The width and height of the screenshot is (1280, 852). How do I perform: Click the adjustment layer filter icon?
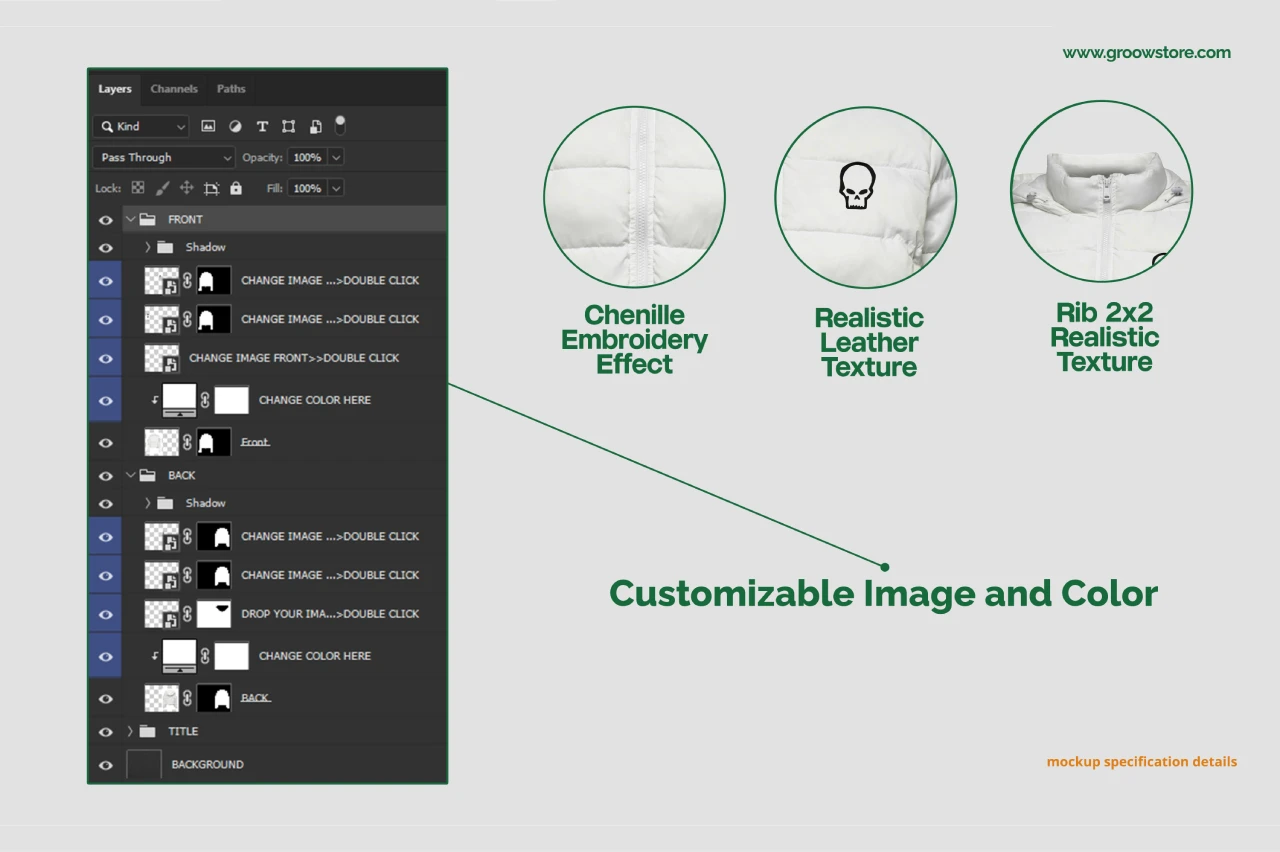[235, 127]
